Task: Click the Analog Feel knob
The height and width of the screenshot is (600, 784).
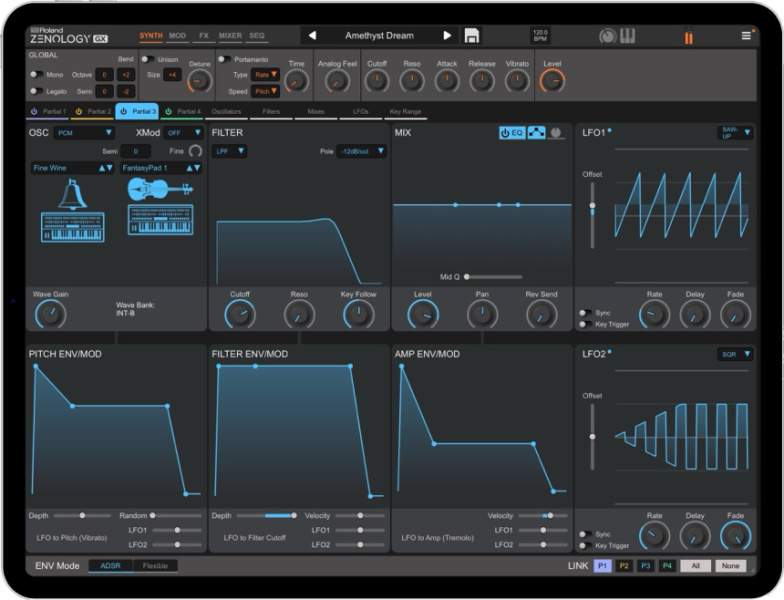Action: click(337, 81)
